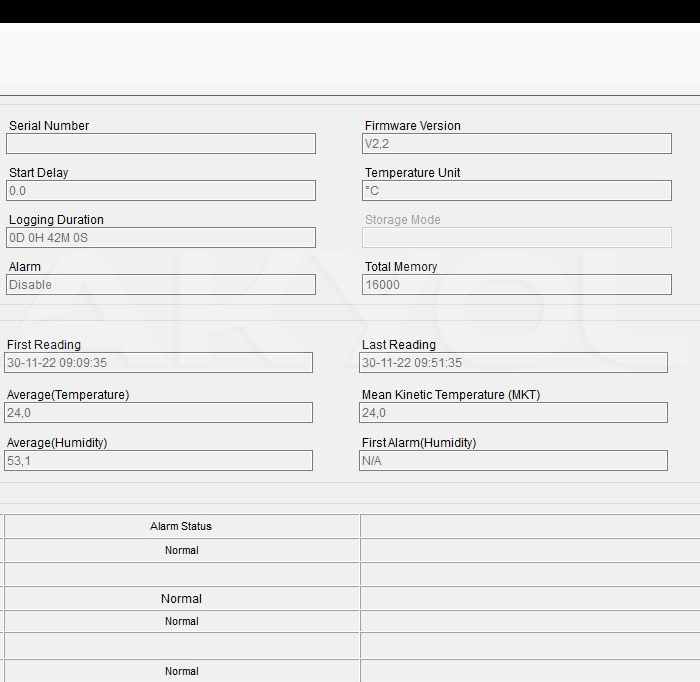Click the larger-font Normal status cell
The width and height of the screenshot is (700, 682).
[x=181, y=598]
